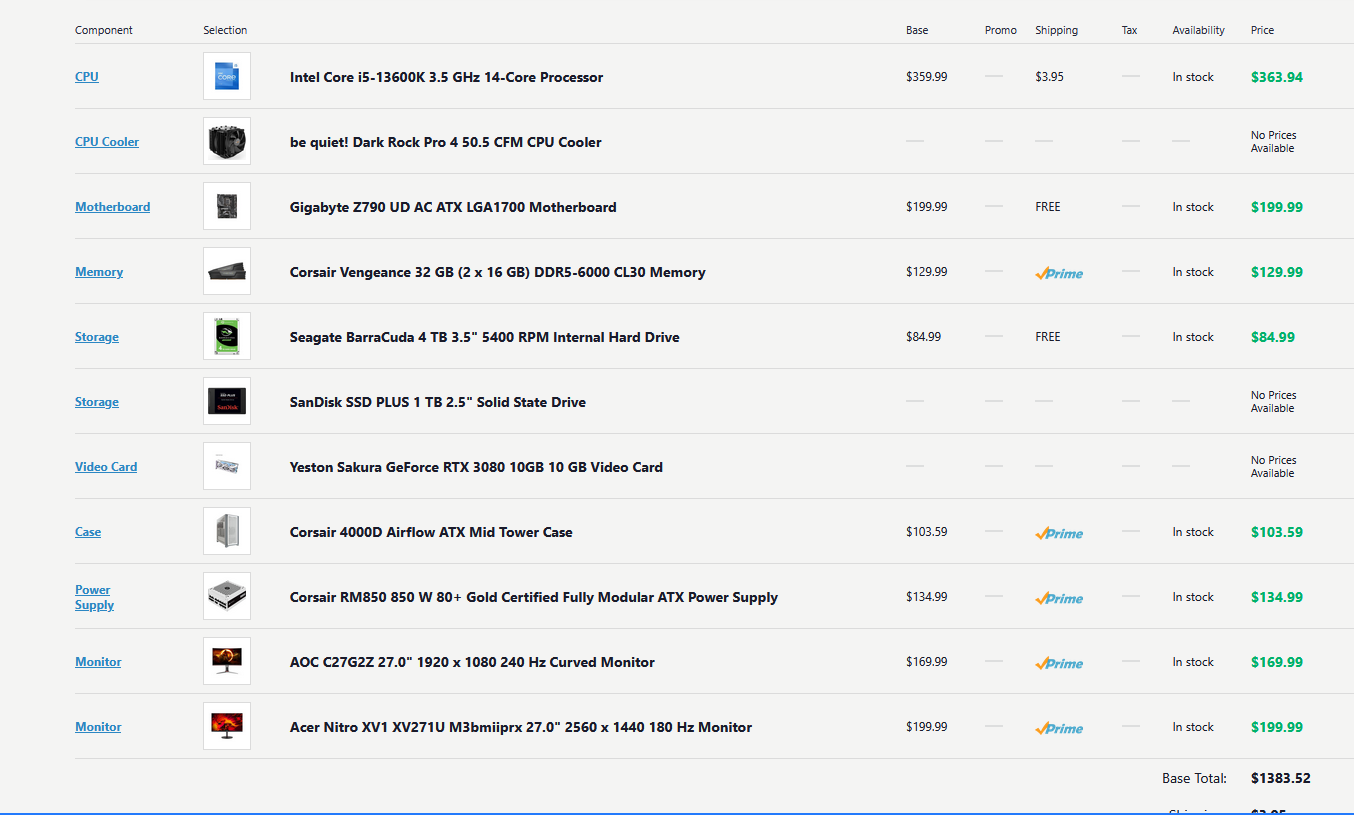1354x815 pixels.
Task: Open Corsair 4000D Airflow product name
Action: [431, 532]
